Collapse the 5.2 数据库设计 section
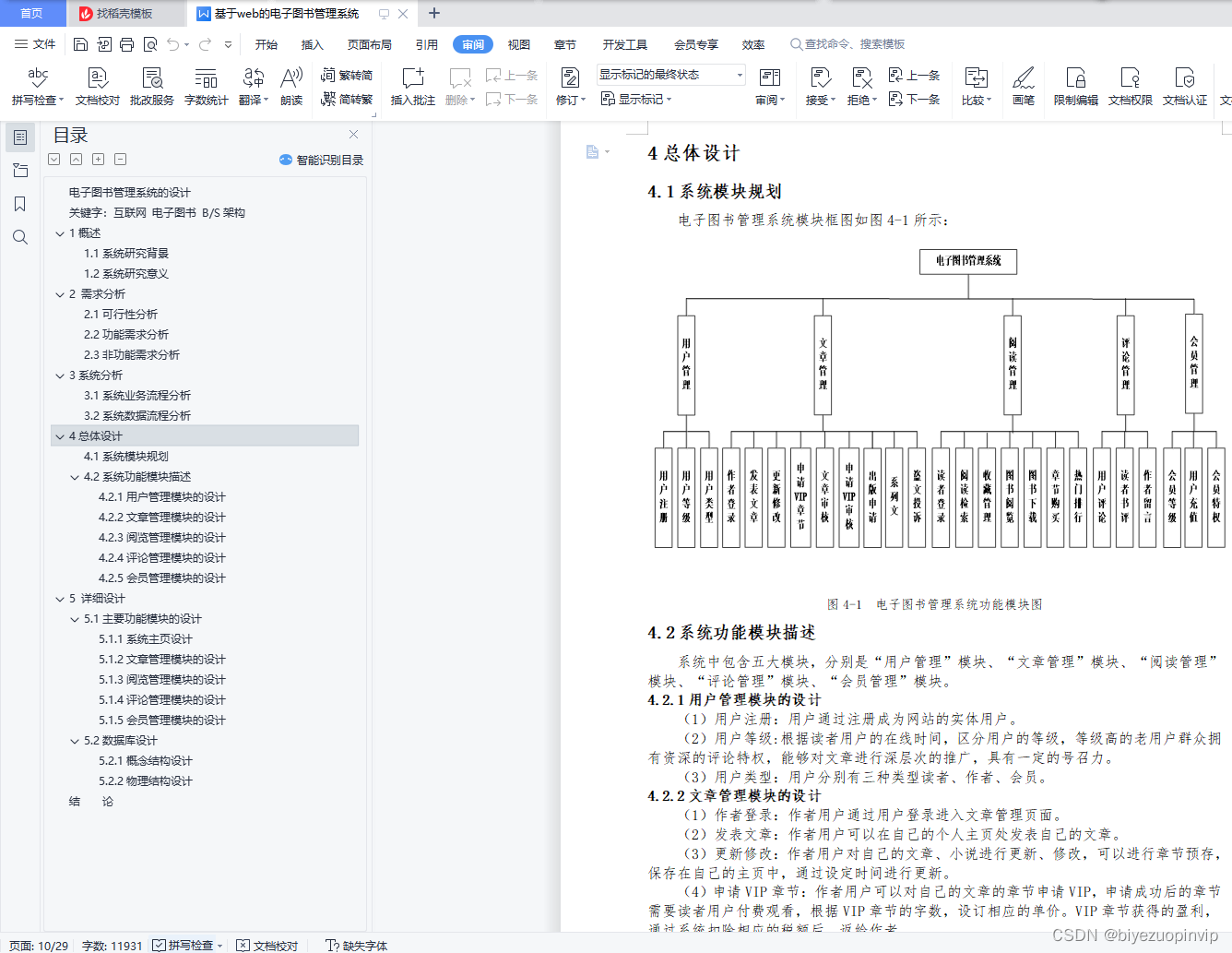Screen dimensions: 1232x953 coord(75,741)
